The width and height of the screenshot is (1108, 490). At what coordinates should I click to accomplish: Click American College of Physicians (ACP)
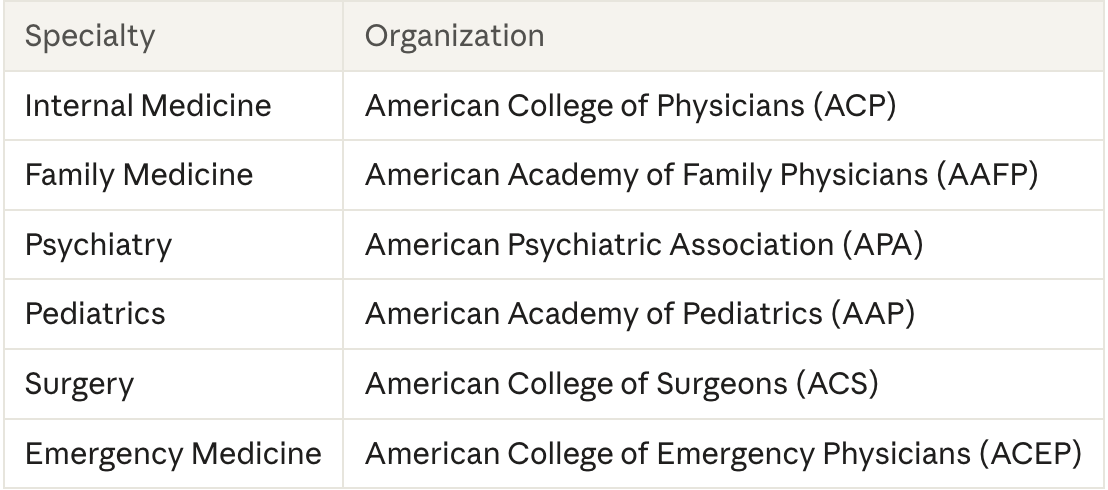pyautogui.click(x=630, y=106)
